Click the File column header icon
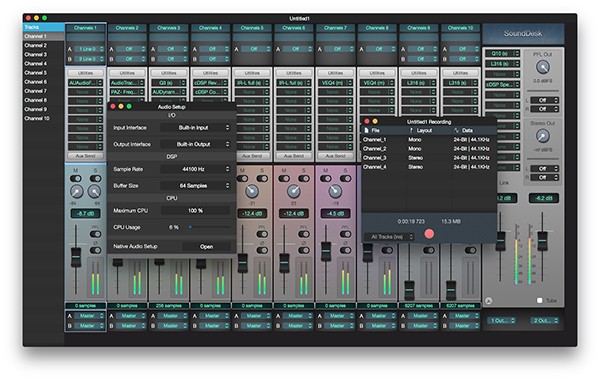This screenshot has height=380, width=600. [x=367, y=130]
